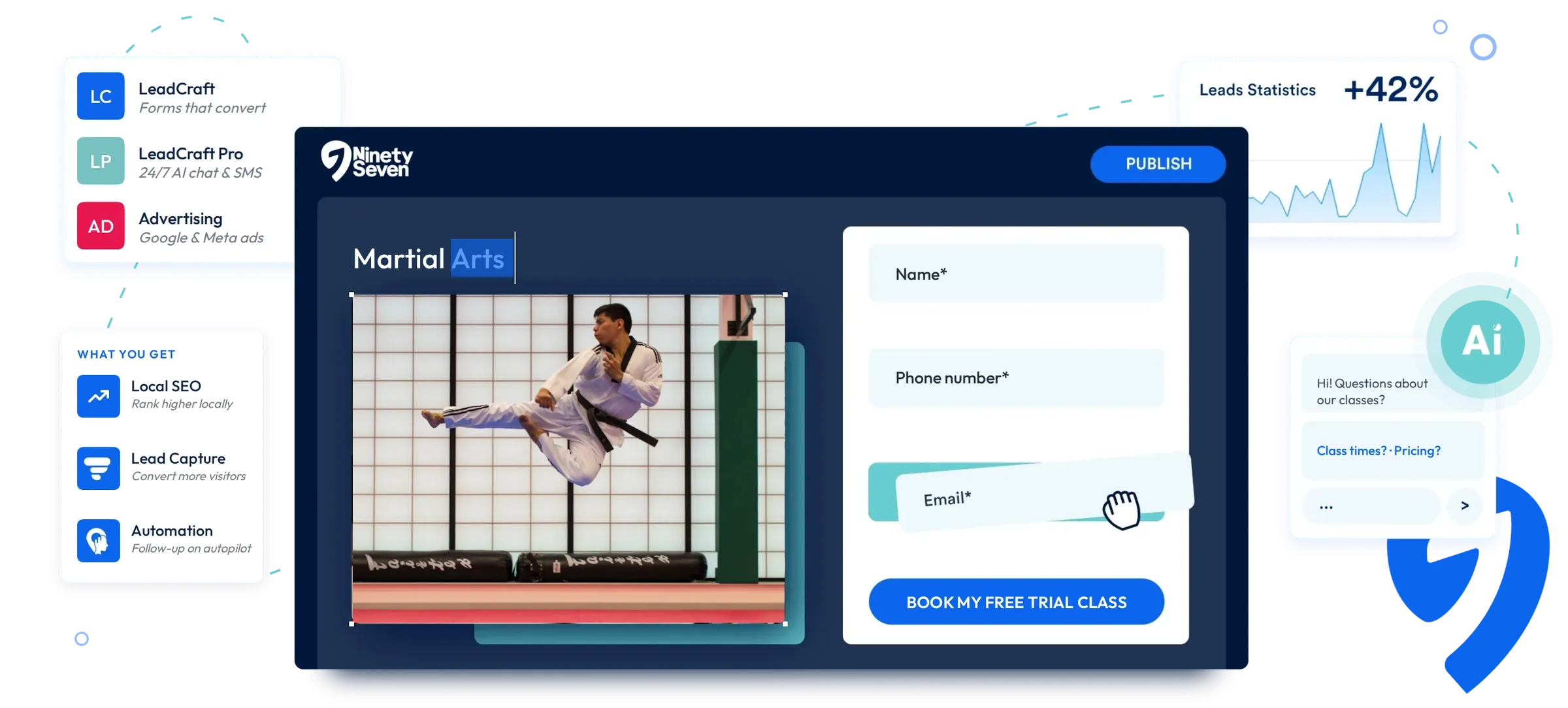Click the Hi! Questions about our classes? message
Image resolution: width=1568 pixels, height=708 pixels.
[x=1372, y=391]
